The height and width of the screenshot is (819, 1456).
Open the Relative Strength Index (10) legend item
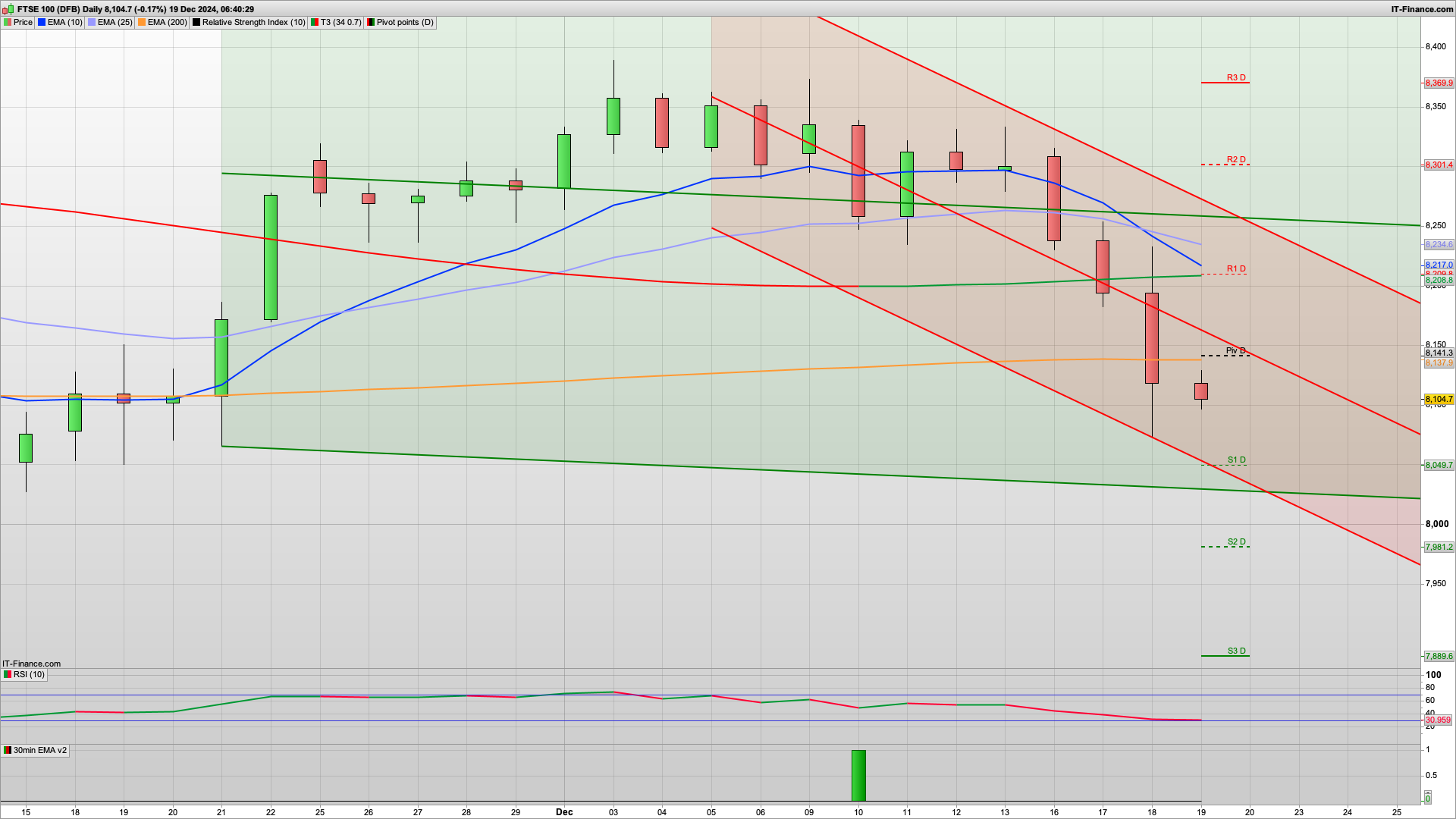click(249, 22)
